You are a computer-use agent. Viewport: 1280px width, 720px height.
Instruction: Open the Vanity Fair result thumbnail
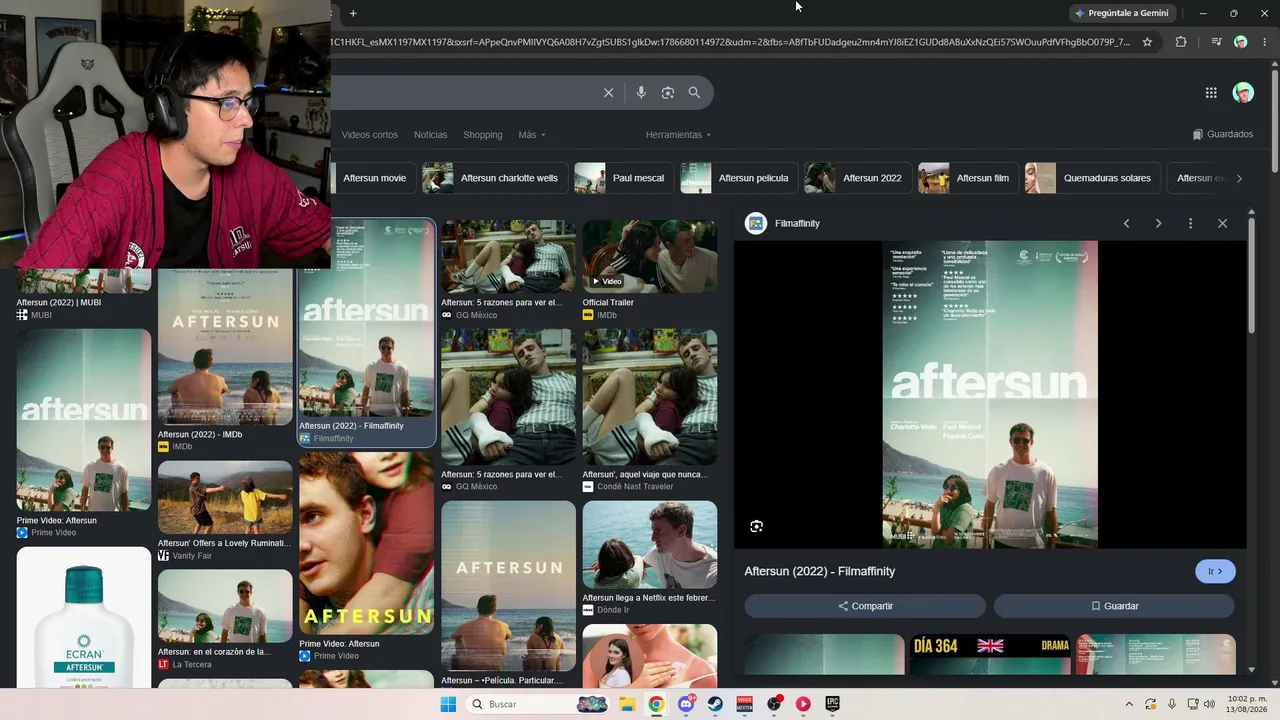click(x=225, y=497)
